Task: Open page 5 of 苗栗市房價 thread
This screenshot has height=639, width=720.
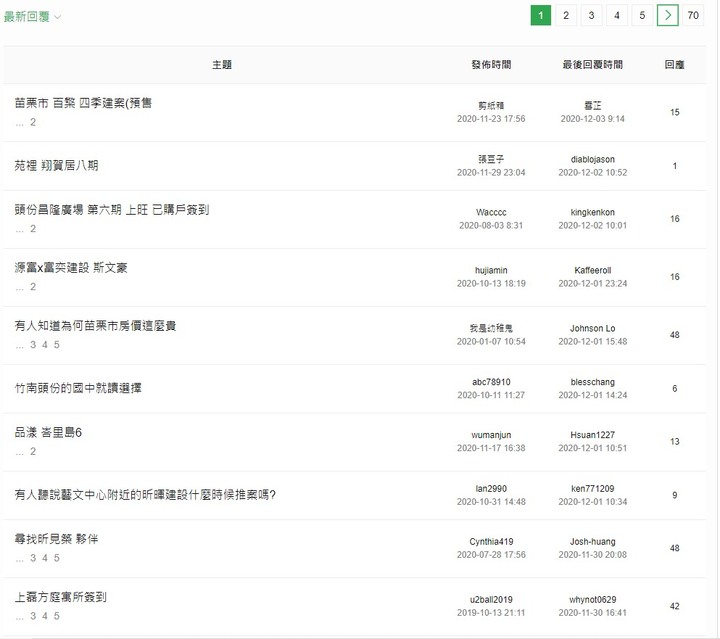Action: (56, 345)
